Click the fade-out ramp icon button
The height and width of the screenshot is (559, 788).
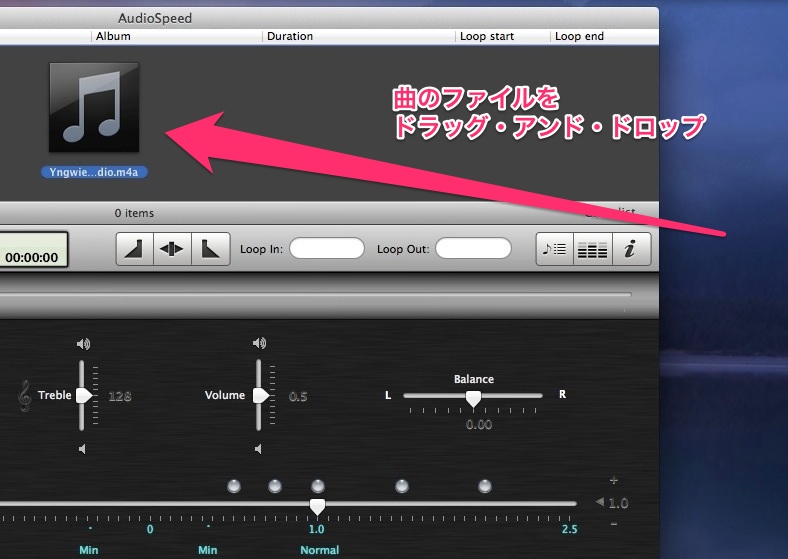coord(211,249)
